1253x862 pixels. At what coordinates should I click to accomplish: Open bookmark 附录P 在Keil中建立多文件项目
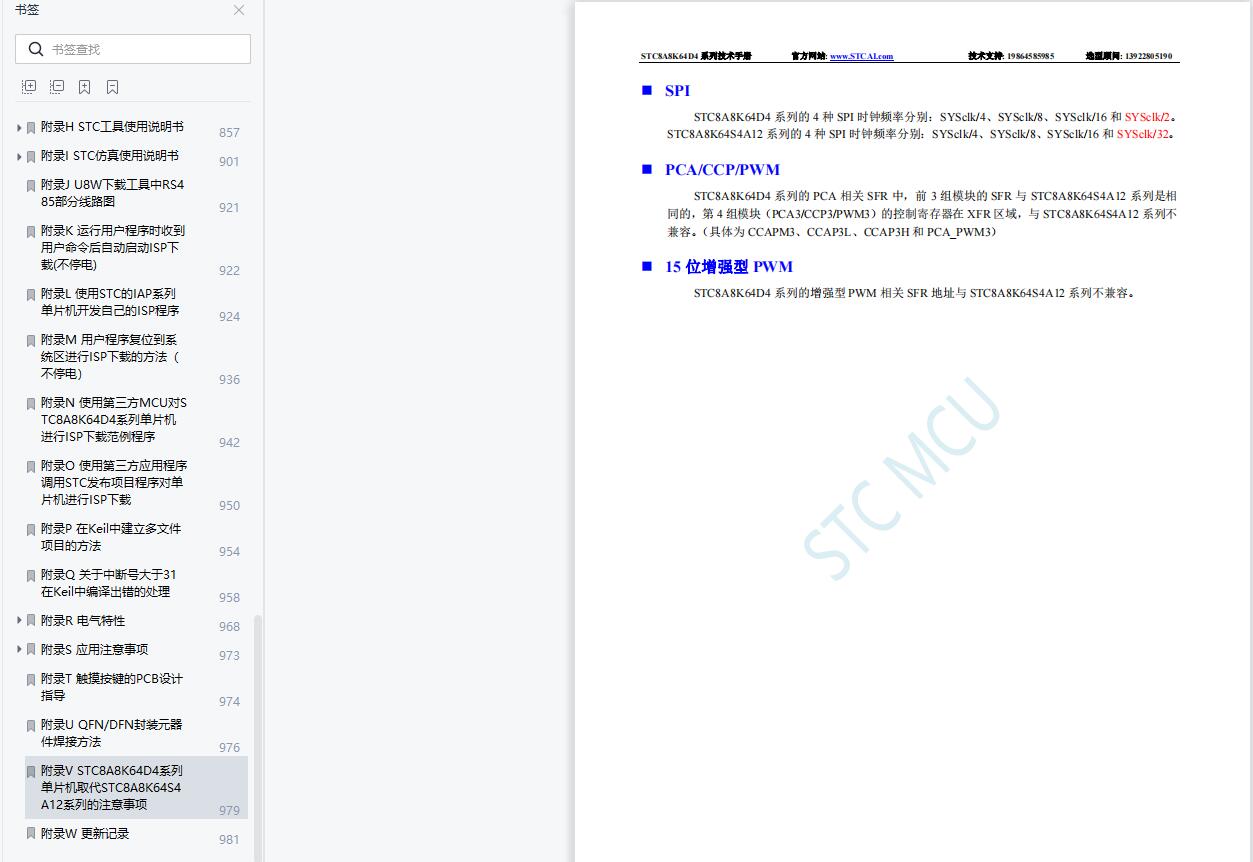click(111, 537)
